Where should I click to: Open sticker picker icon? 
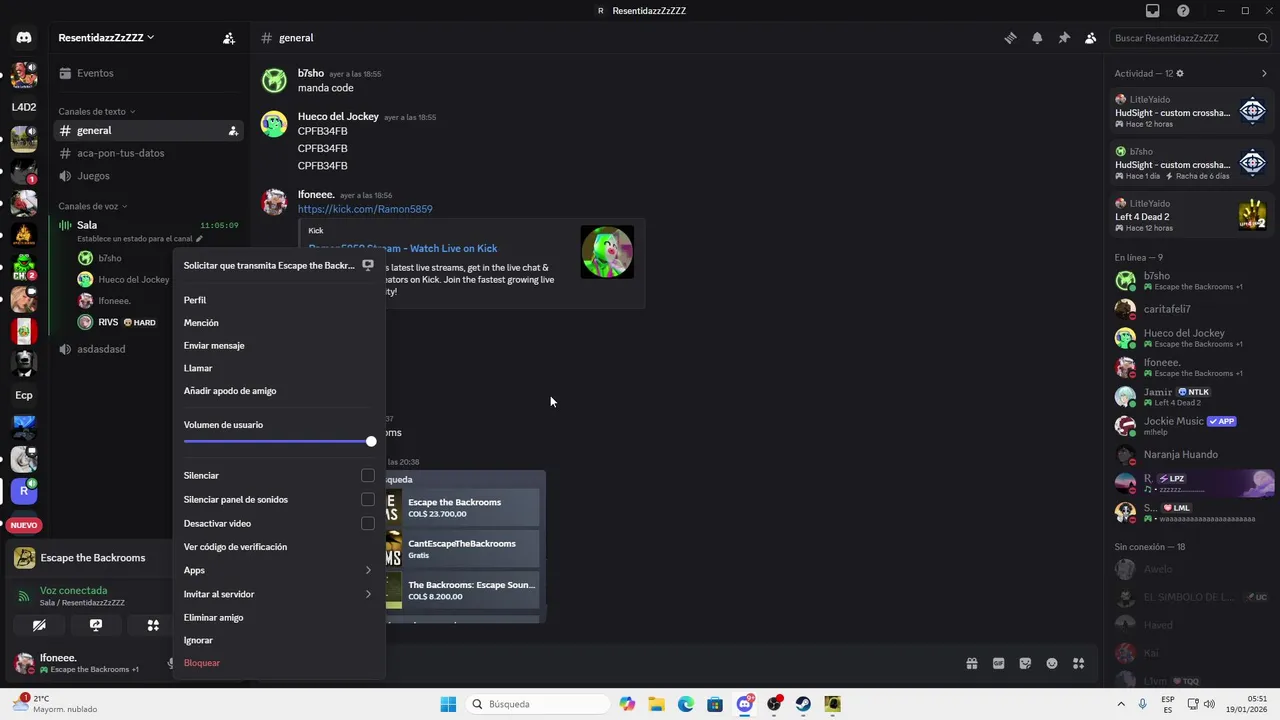point(1025,663)
